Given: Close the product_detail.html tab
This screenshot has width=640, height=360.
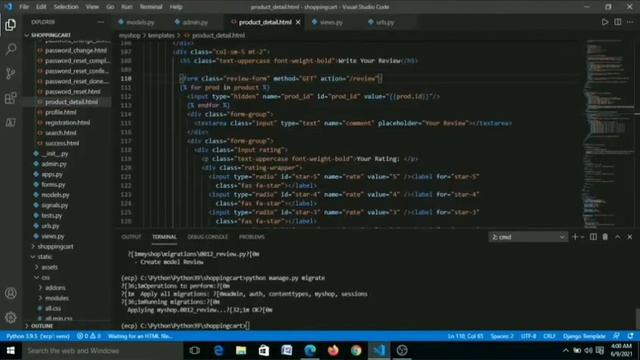Looking at the screenshot, I should click(x=298, y=22).
